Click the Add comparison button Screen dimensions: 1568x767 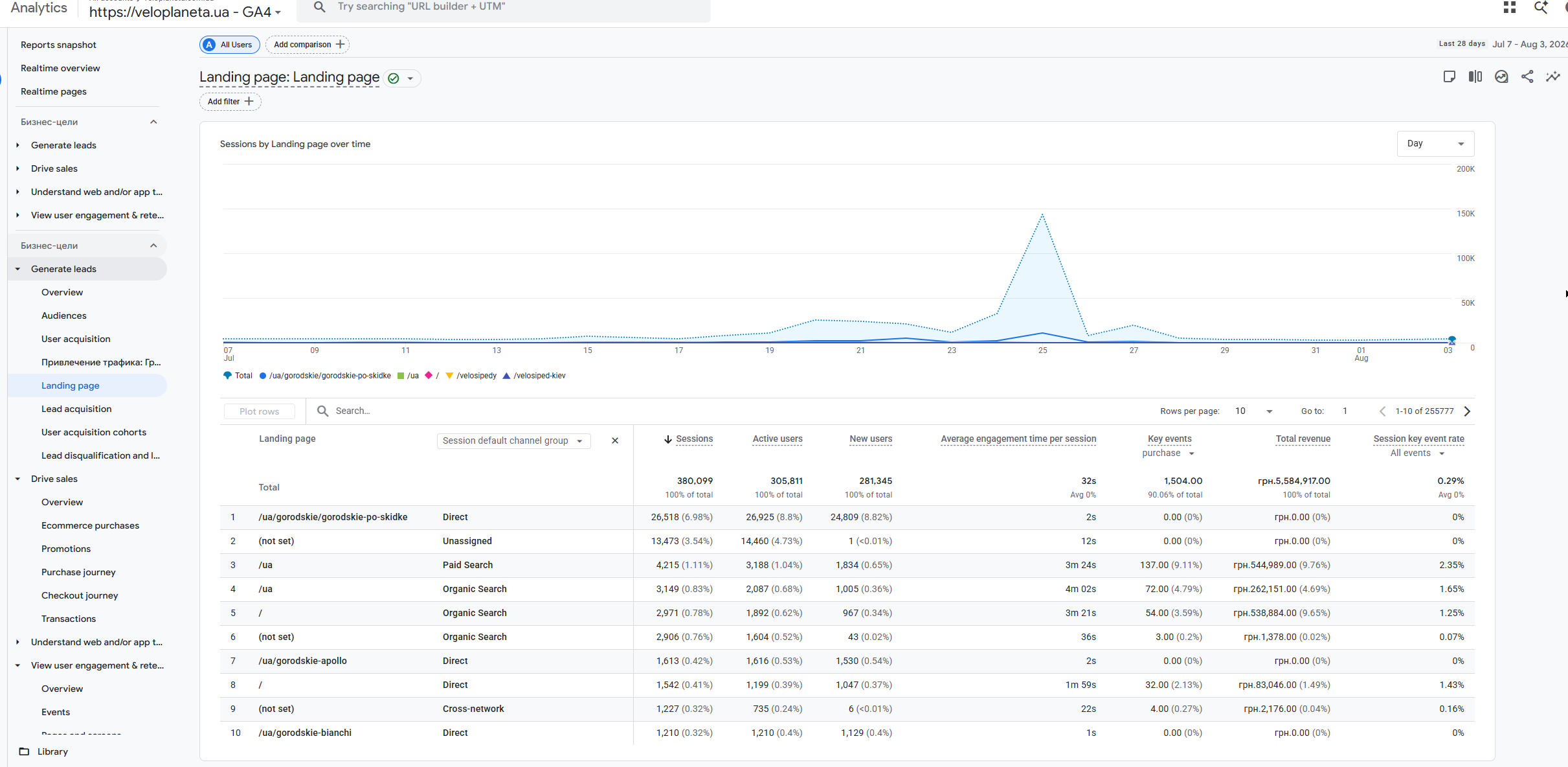pyautogui.click(x=308, y=45)
